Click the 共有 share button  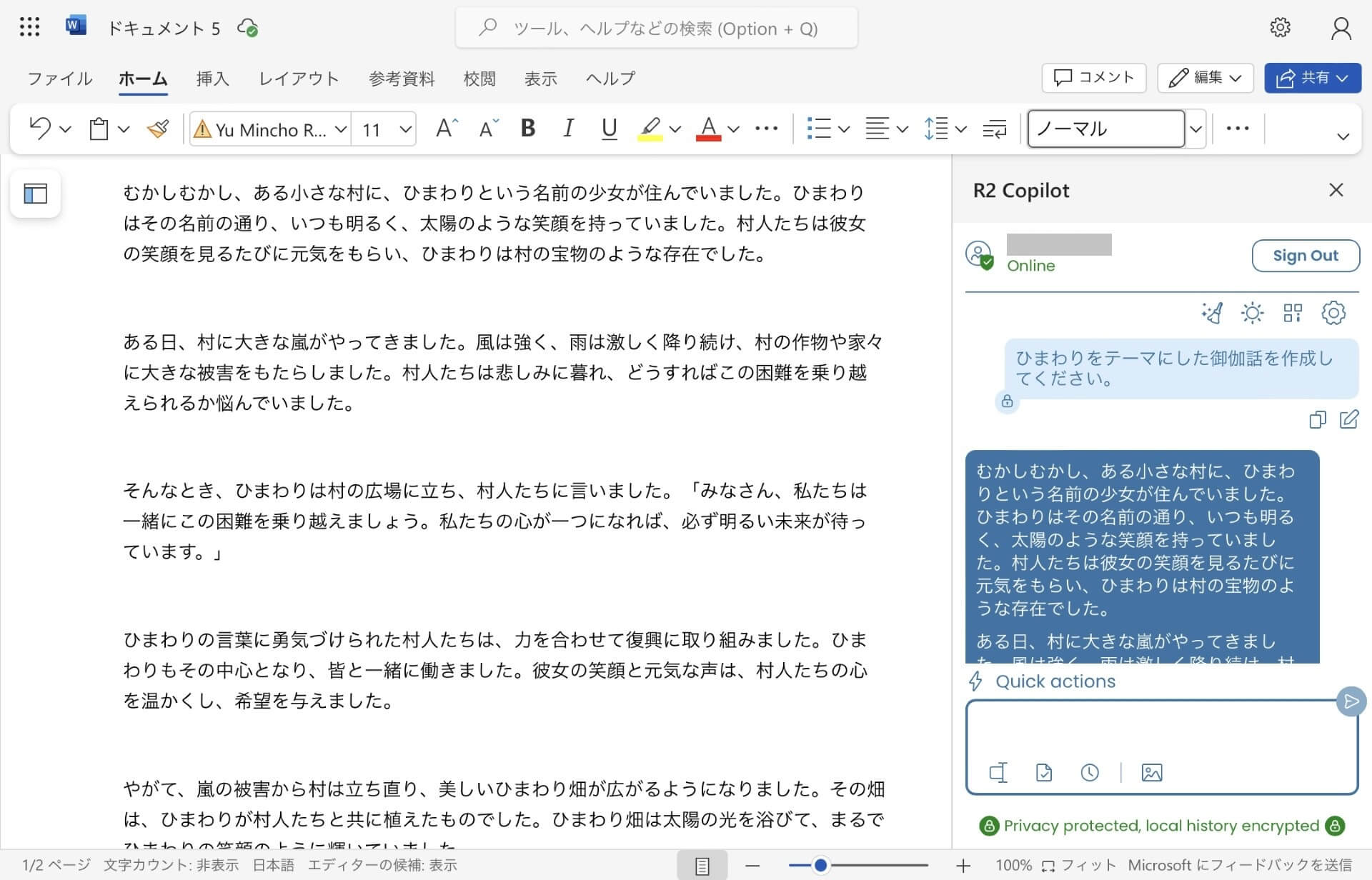click(1312, 77)
